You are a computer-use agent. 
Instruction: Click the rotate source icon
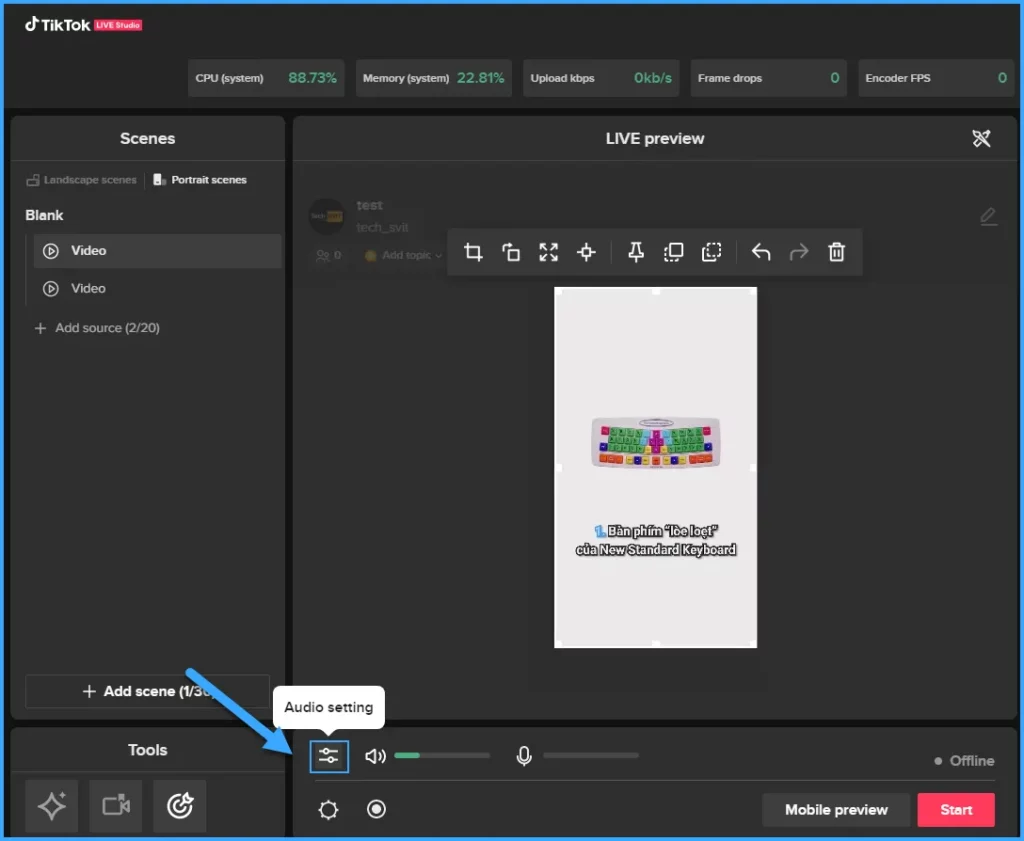511,253
